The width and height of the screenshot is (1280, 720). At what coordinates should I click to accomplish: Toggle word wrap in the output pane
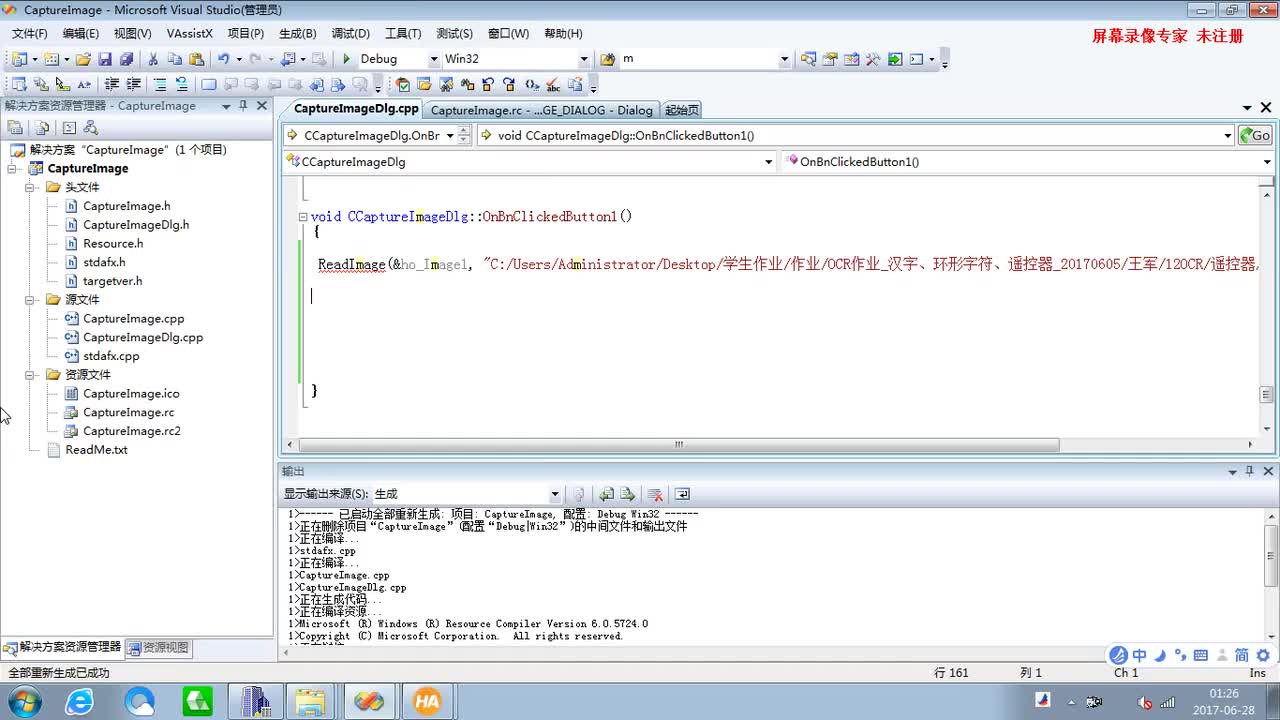(683, 494)
